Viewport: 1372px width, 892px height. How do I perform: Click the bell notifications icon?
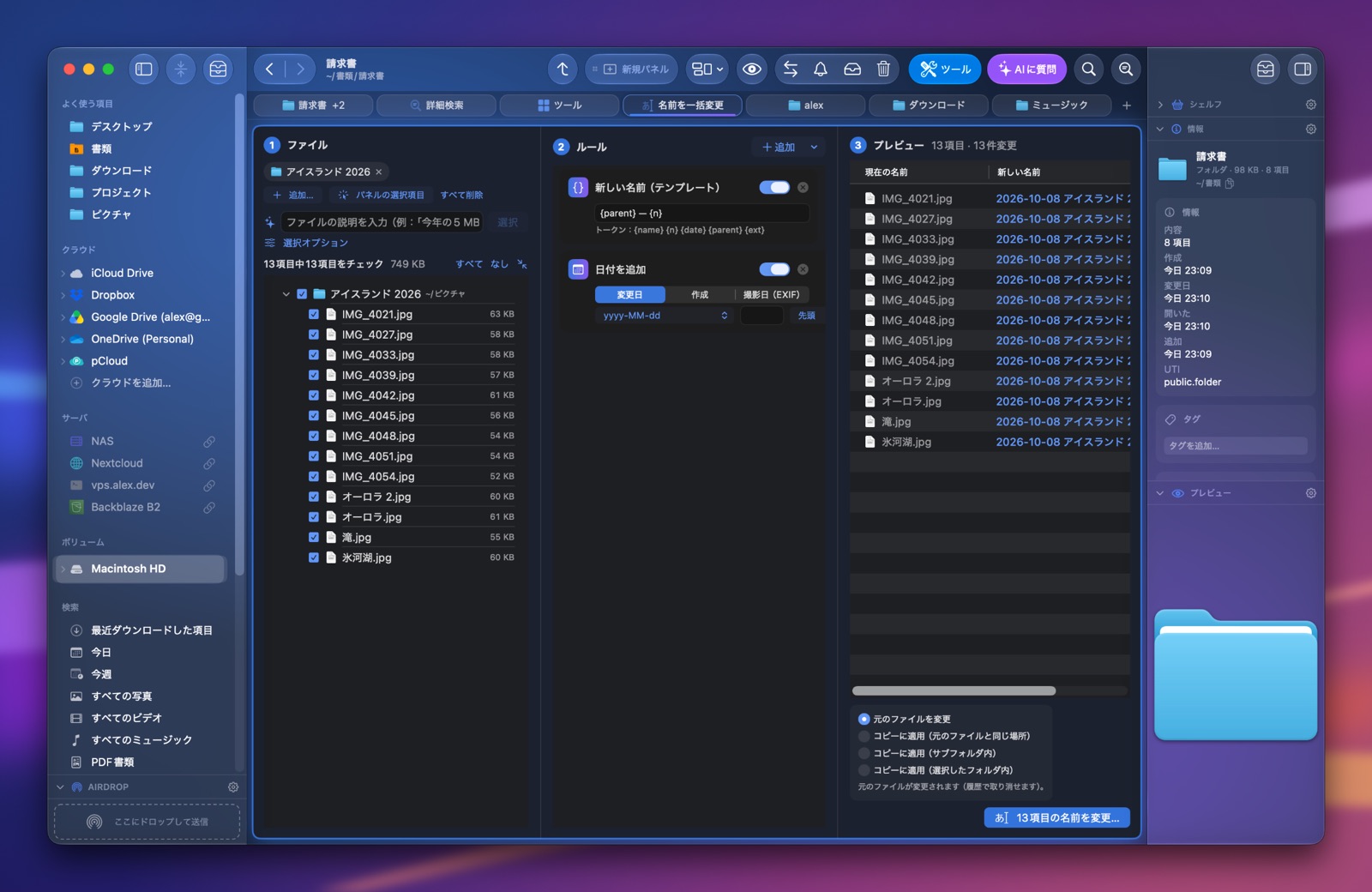[821, 69]
